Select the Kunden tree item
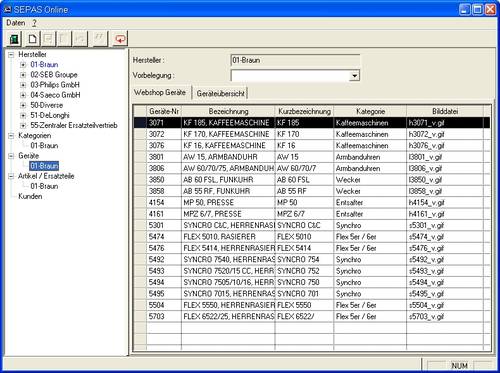 click(30, 196)
